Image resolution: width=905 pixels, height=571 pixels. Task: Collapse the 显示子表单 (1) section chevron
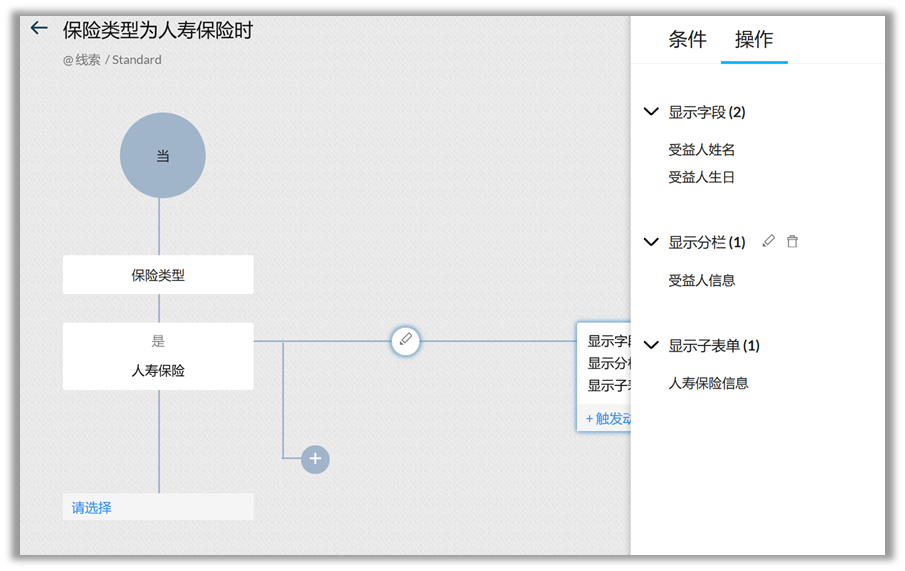click(x=651, y=345)
